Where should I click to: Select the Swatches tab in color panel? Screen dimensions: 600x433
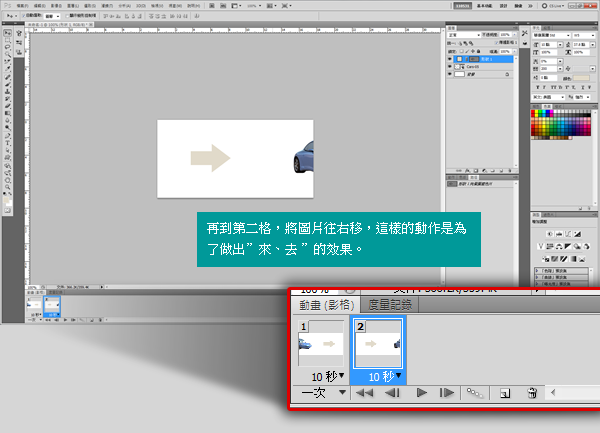tap(548, 106)
